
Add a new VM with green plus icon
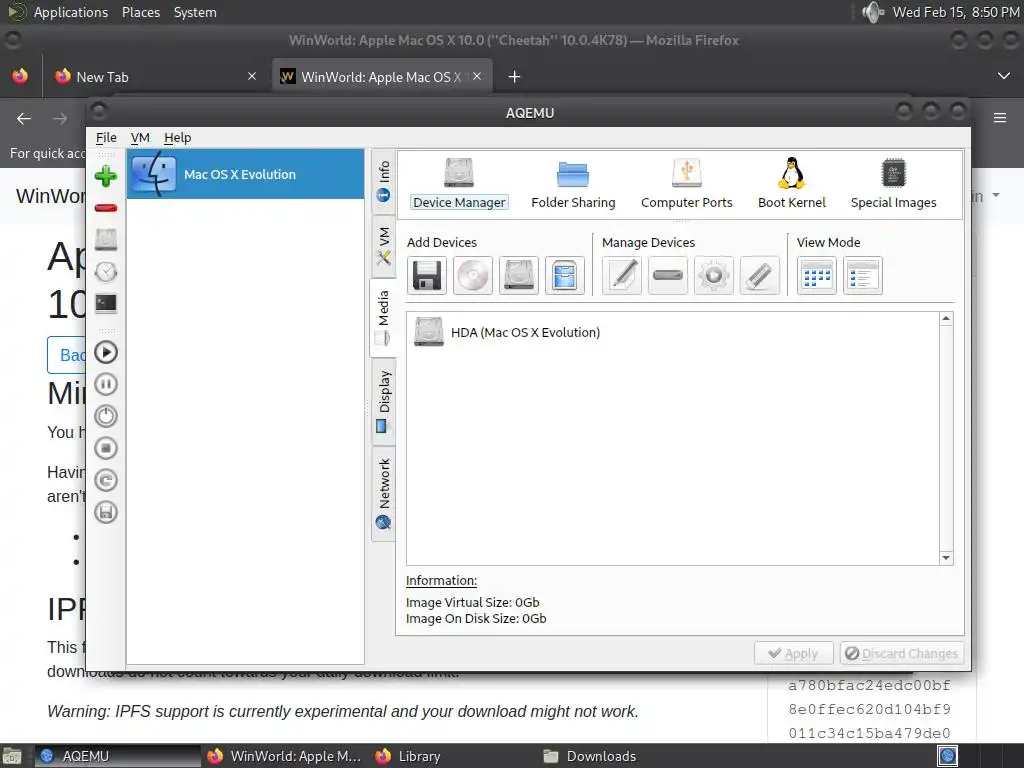[106, 176]
